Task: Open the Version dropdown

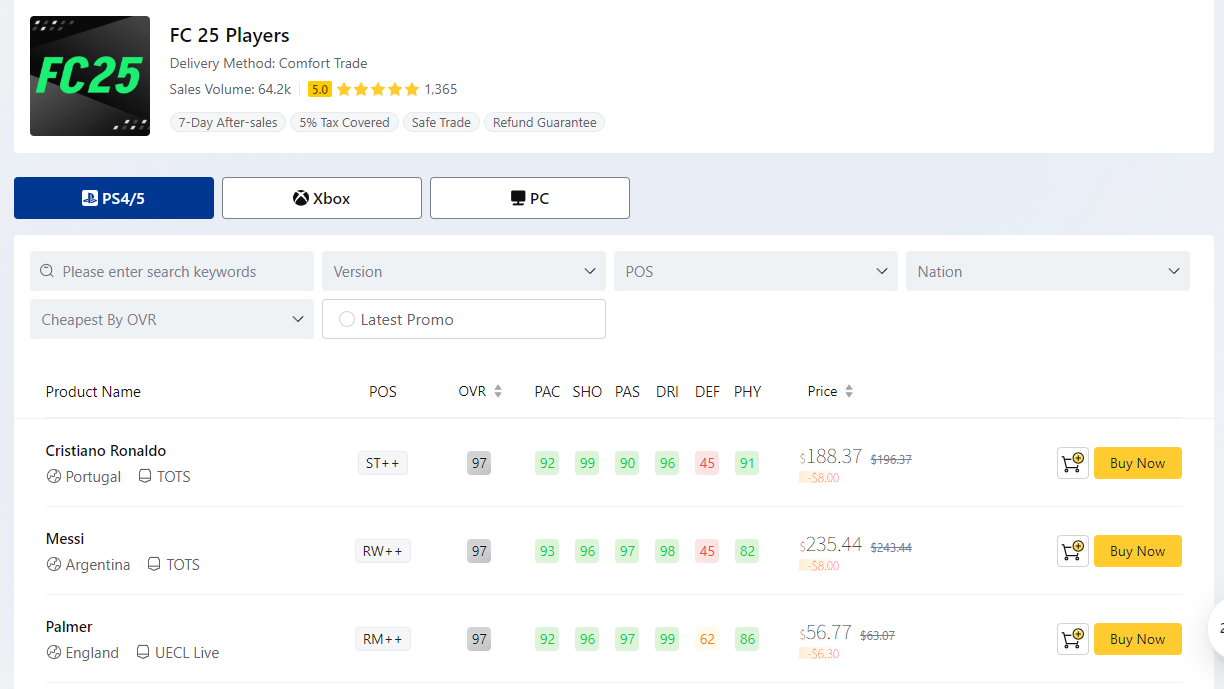Action: click(464, 271)
